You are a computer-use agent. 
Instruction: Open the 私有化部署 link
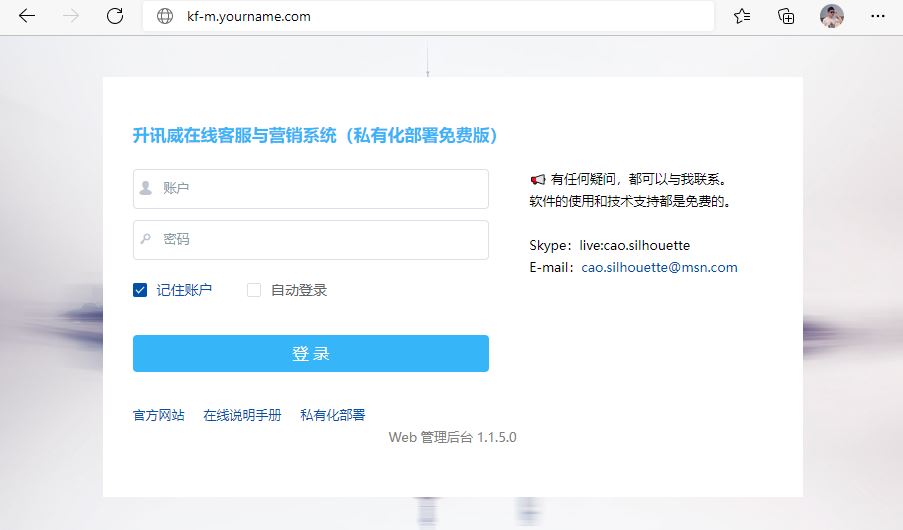[333, 415]
